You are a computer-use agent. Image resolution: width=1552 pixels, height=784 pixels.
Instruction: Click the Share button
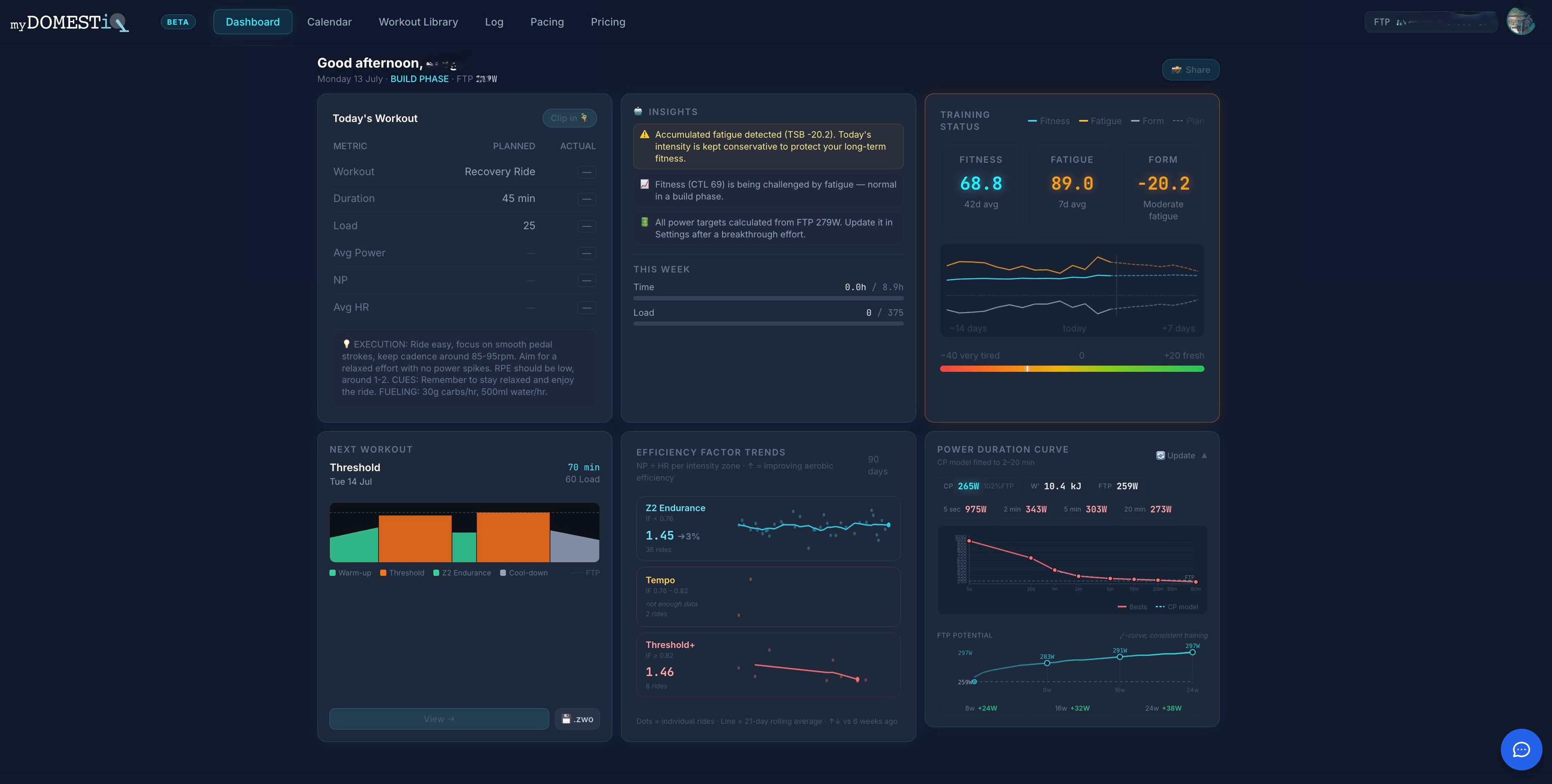pos(1190,70)
